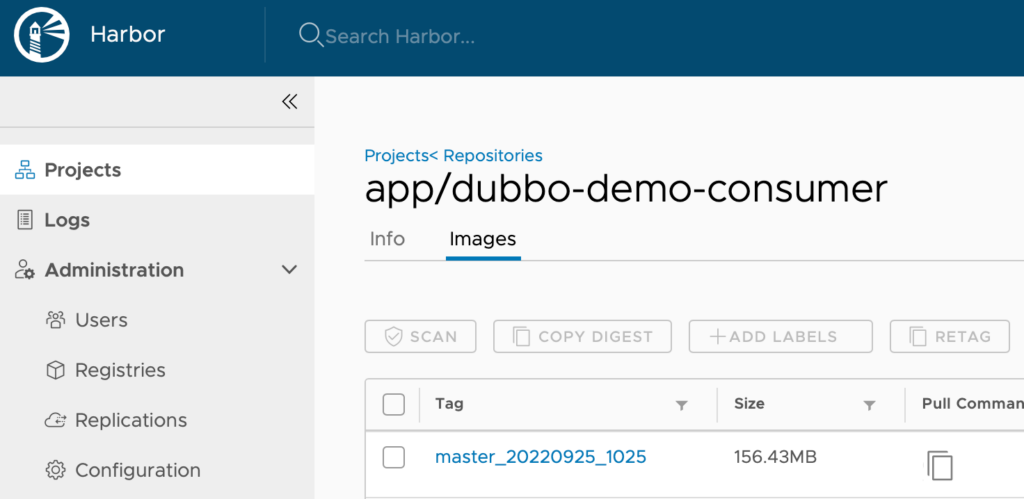Click the SCAN button
Viewport: 1024px width, 499px height.
click(421, 336)
